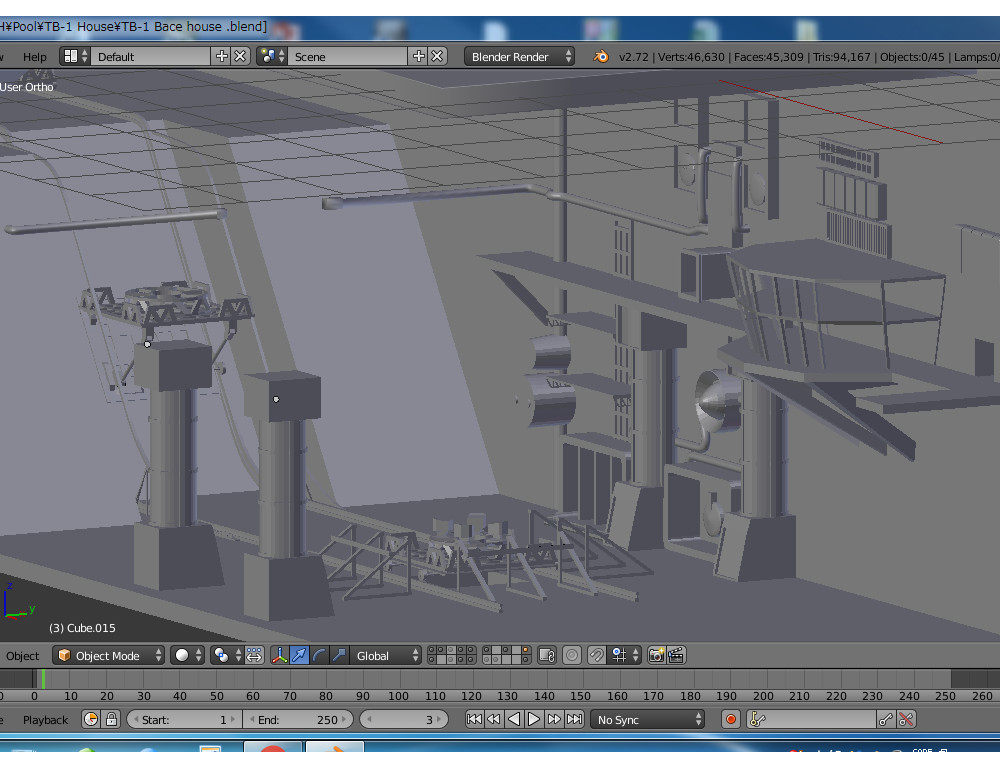This screenshot has height=768, width=1000.
Task: Render OpenGL animation clapperboard icon
Action: 676,655
